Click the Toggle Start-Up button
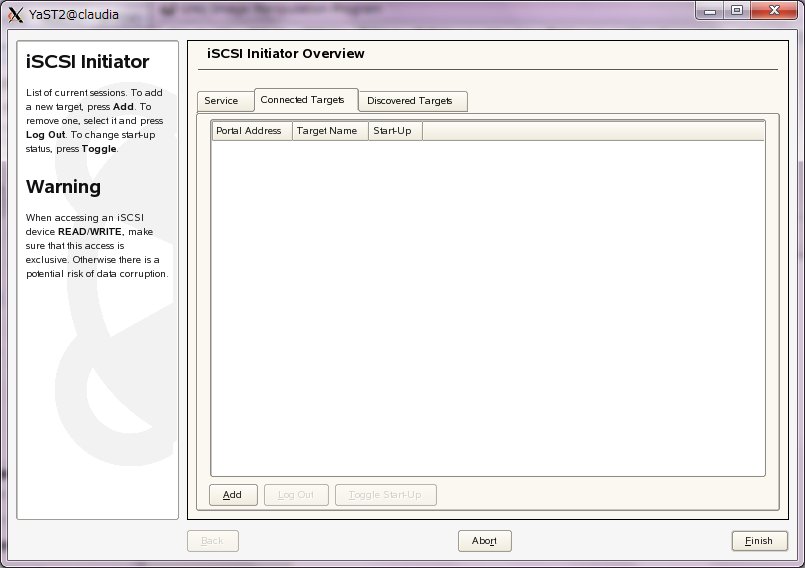Screen dimensions: 805x568 (x=386, y=495)
